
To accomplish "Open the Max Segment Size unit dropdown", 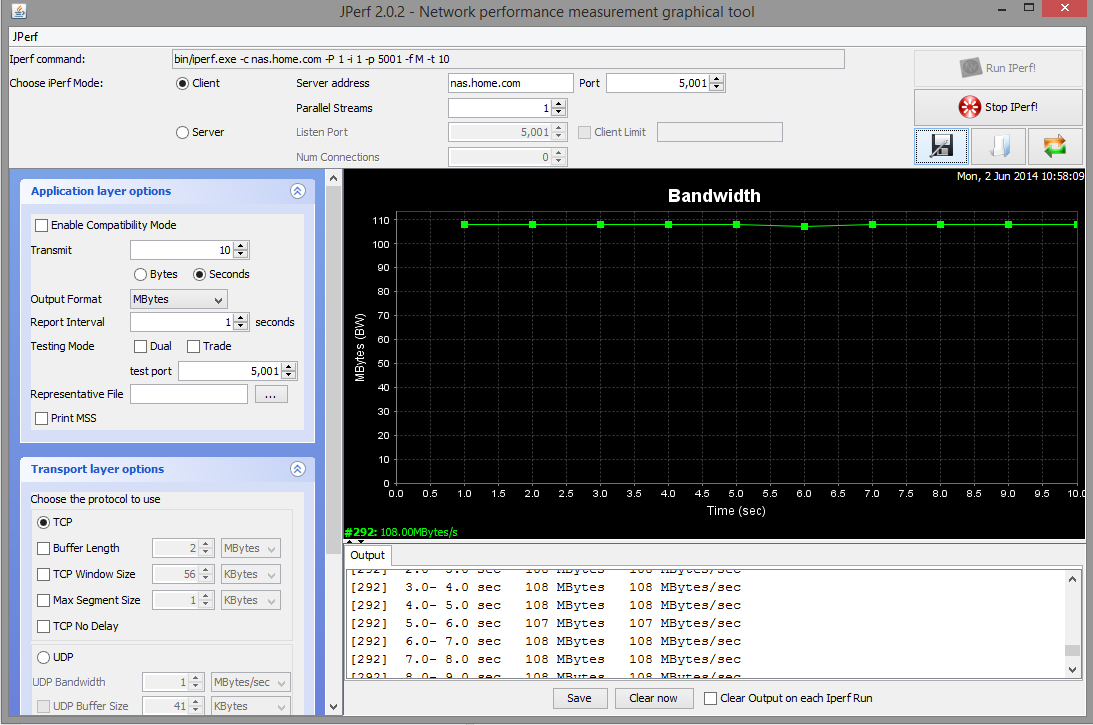I will click(251, 600).
